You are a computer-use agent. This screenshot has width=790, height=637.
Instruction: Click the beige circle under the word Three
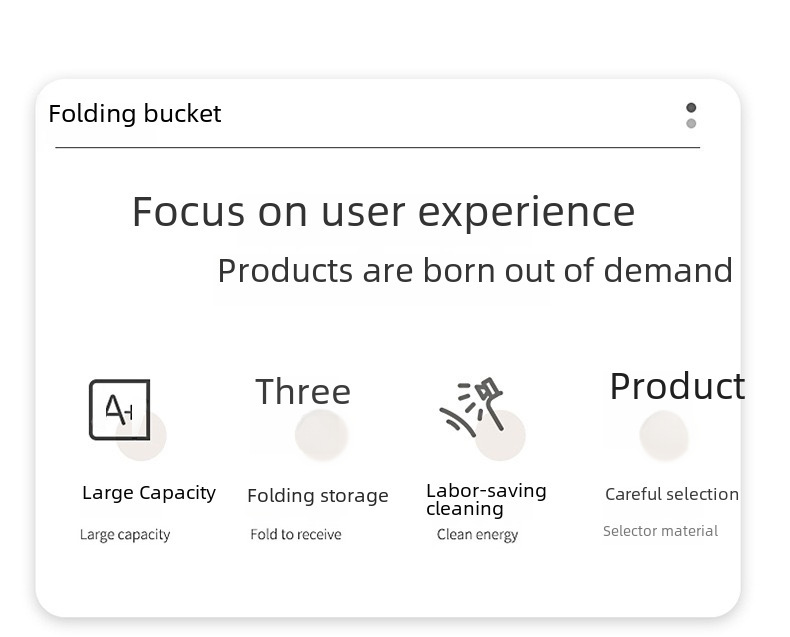coord(321,435)
